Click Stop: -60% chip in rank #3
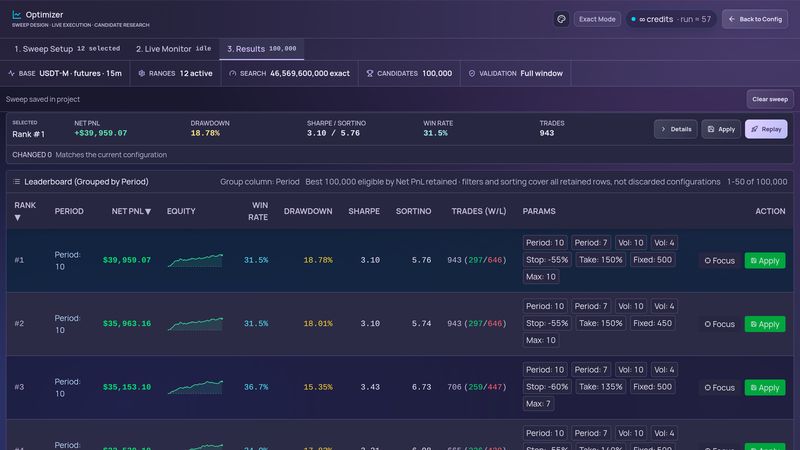The image size is (800, 450). point(547,387)
